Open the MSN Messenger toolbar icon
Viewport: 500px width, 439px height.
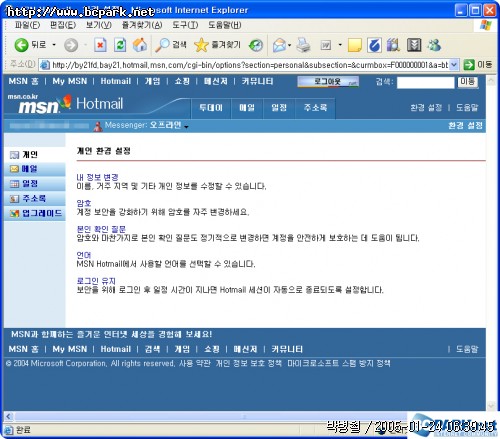(434, 45)
